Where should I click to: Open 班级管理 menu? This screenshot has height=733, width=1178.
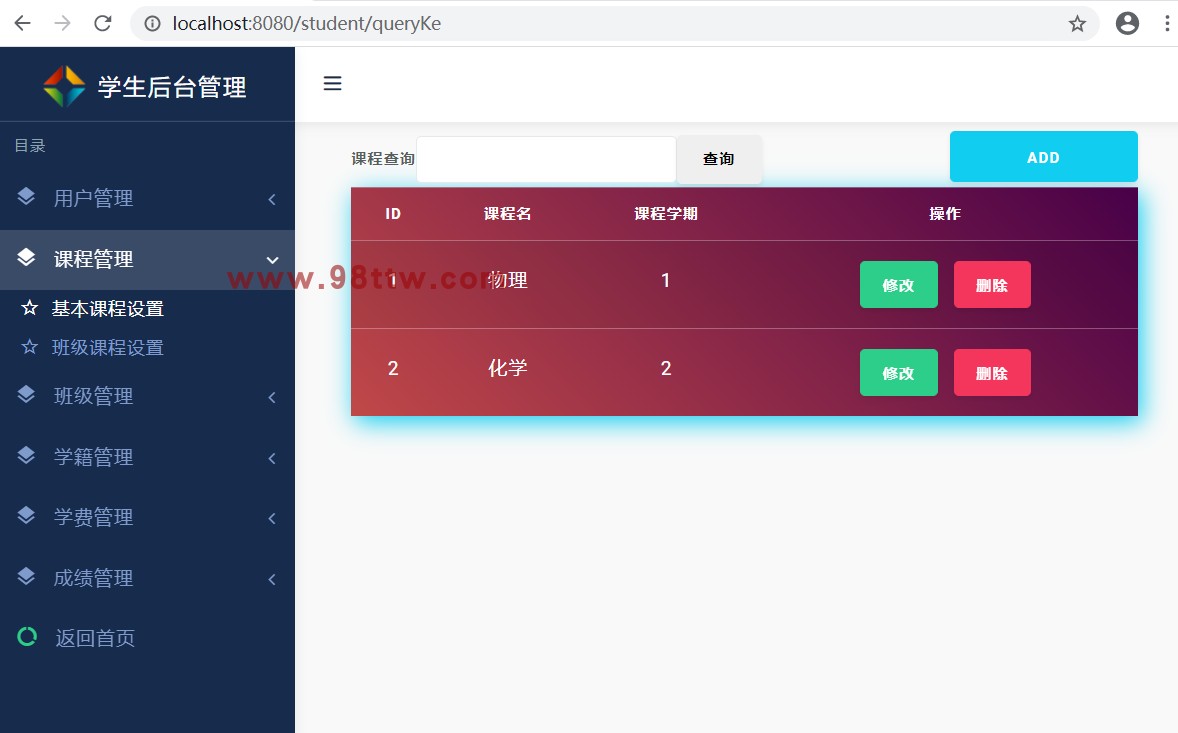147,396
